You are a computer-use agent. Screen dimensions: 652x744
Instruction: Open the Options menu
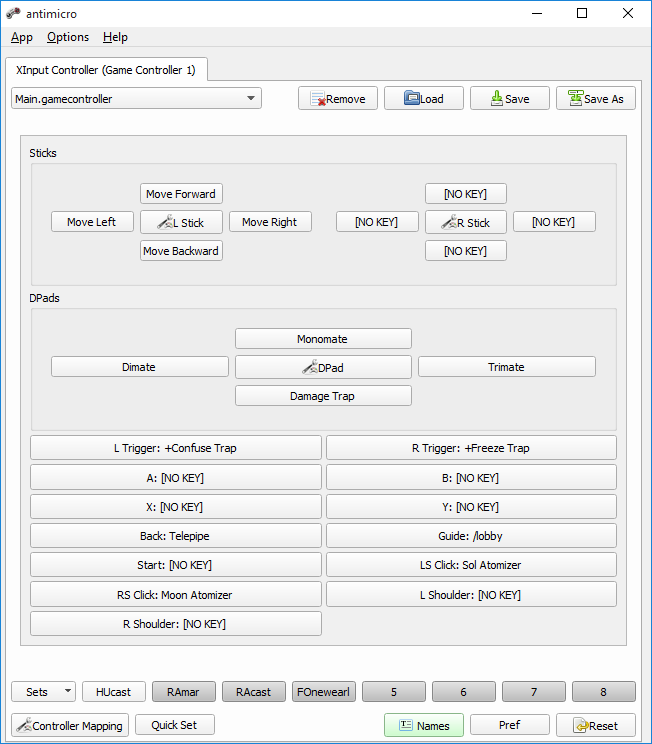[68, 37]
